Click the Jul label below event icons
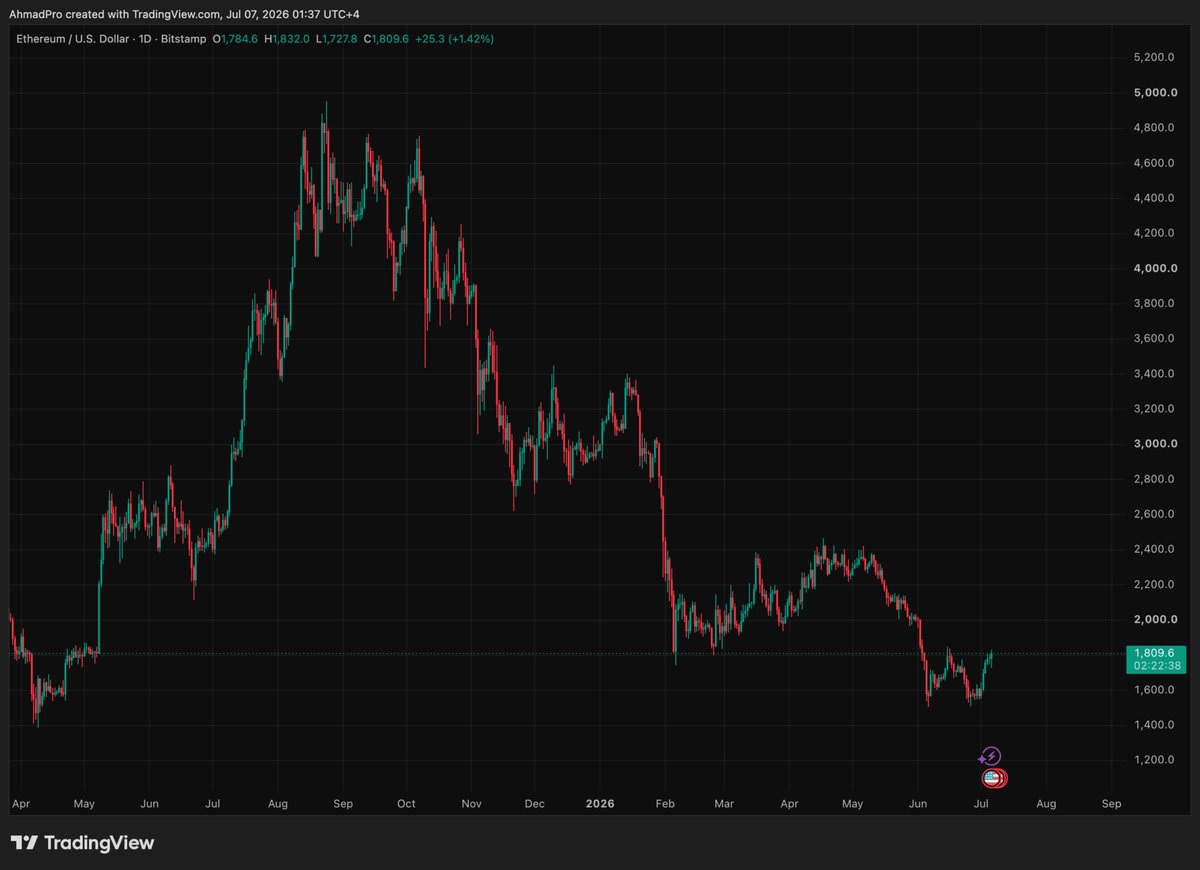 coord(982,803)
